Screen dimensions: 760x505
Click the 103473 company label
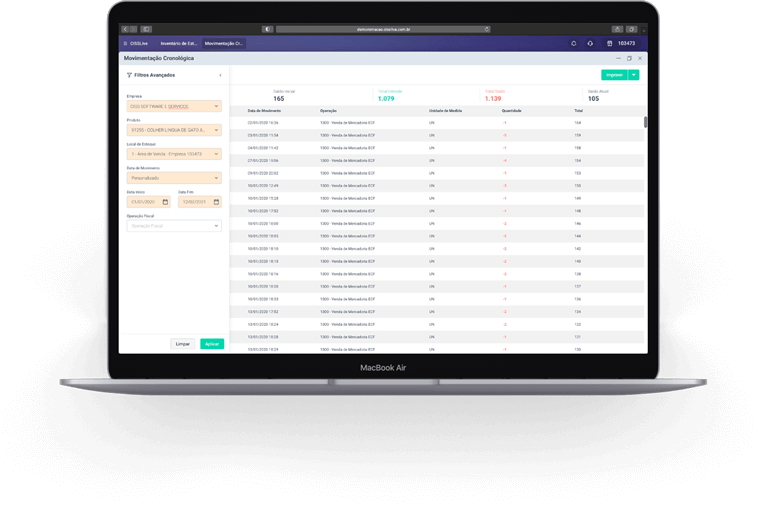point(626,44)
